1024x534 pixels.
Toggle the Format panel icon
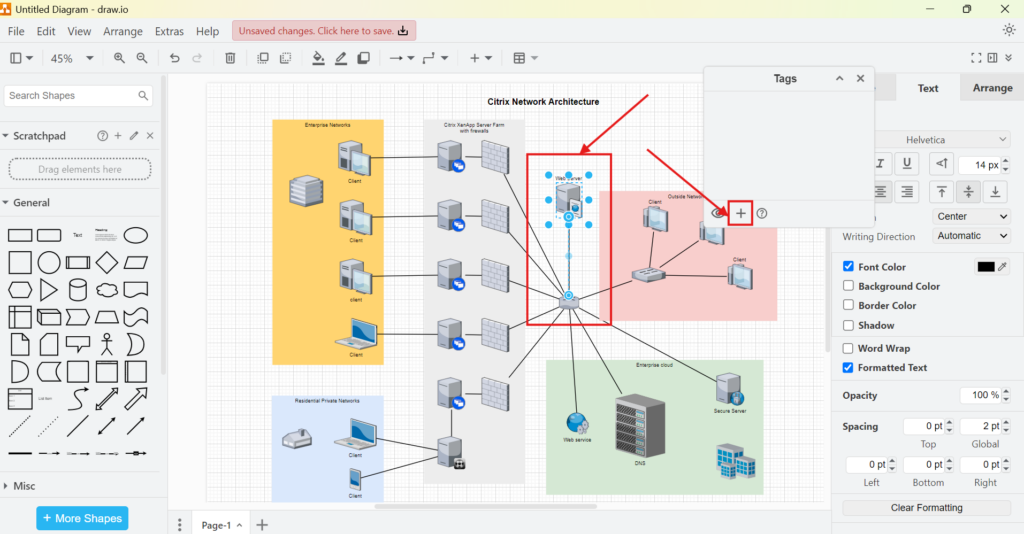[x=993, y=58]
